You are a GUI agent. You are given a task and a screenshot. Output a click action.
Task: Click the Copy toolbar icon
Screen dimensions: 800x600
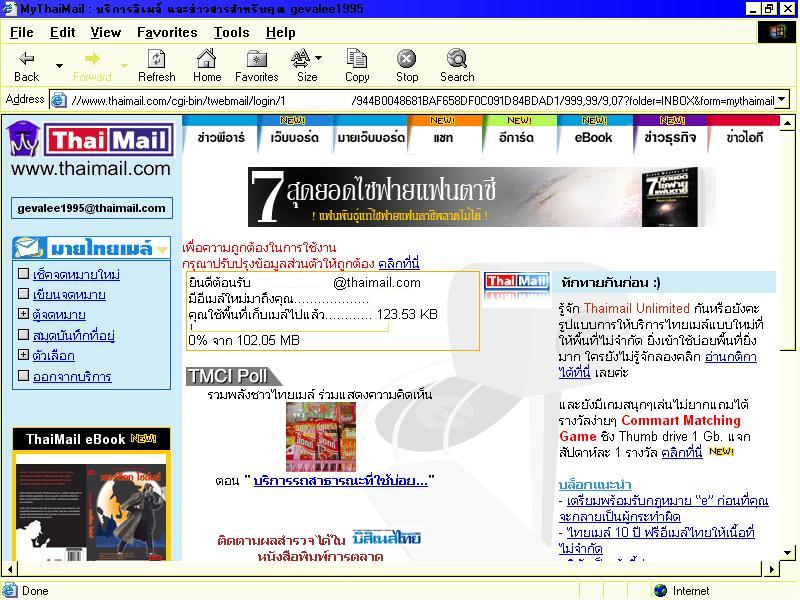tap(357, 63)
